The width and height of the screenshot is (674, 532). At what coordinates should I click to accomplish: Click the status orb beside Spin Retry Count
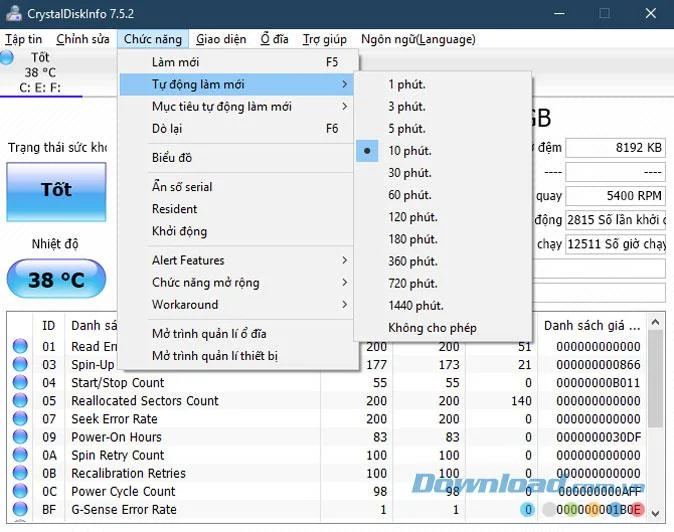20,455
